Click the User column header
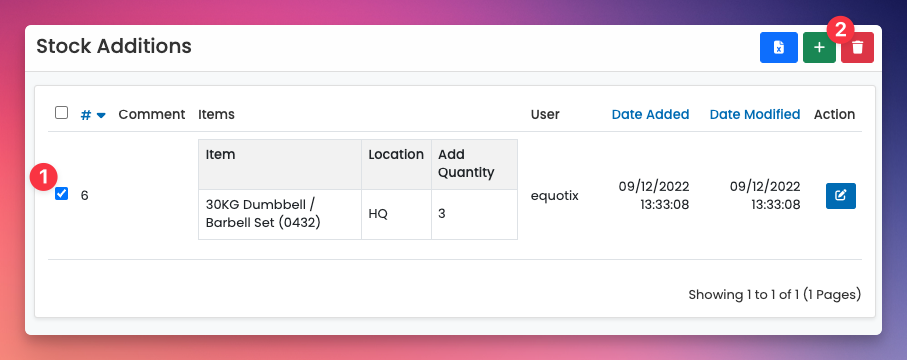907x360 pixels. click(545, 114)
